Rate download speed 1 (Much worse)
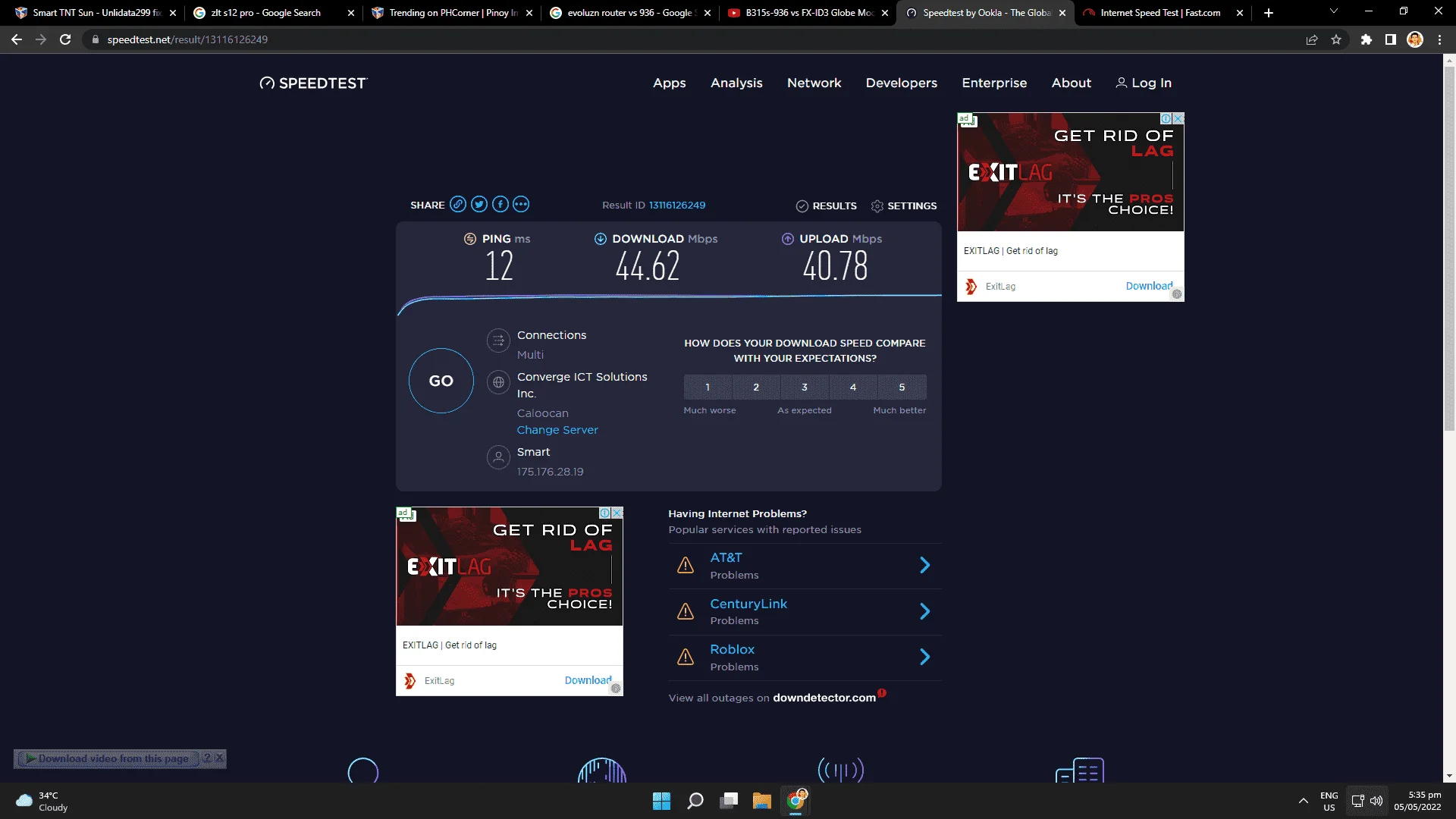Viewport: 1456px width, 819px height. (x=708, y=387)
